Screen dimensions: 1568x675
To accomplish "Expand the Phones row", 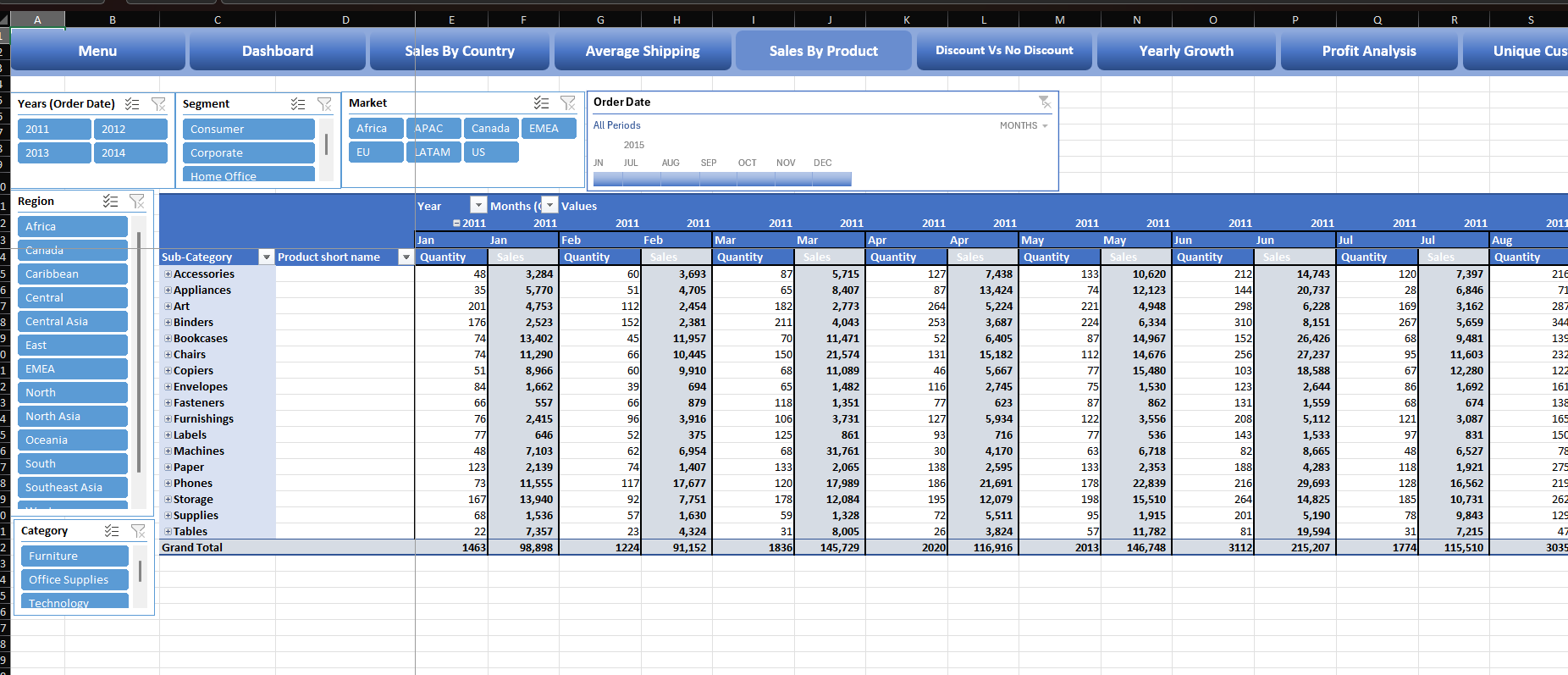I will click(168, 483).
